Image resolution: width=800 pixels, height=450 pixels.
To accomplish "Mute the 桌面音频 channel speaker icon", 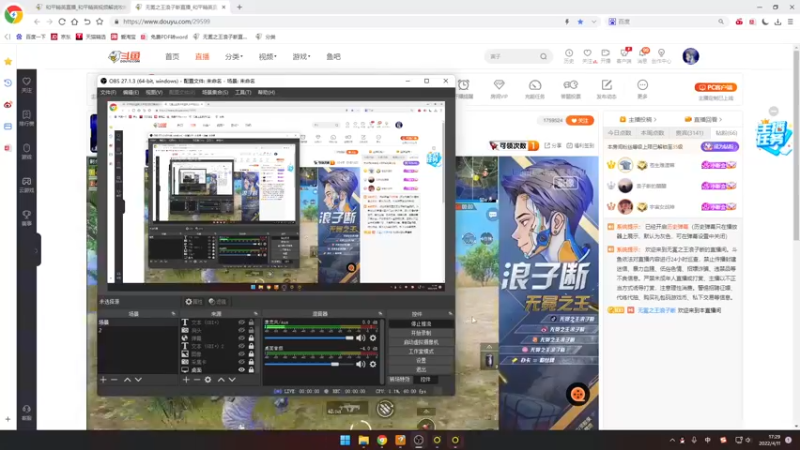I will tap(361, 364).
